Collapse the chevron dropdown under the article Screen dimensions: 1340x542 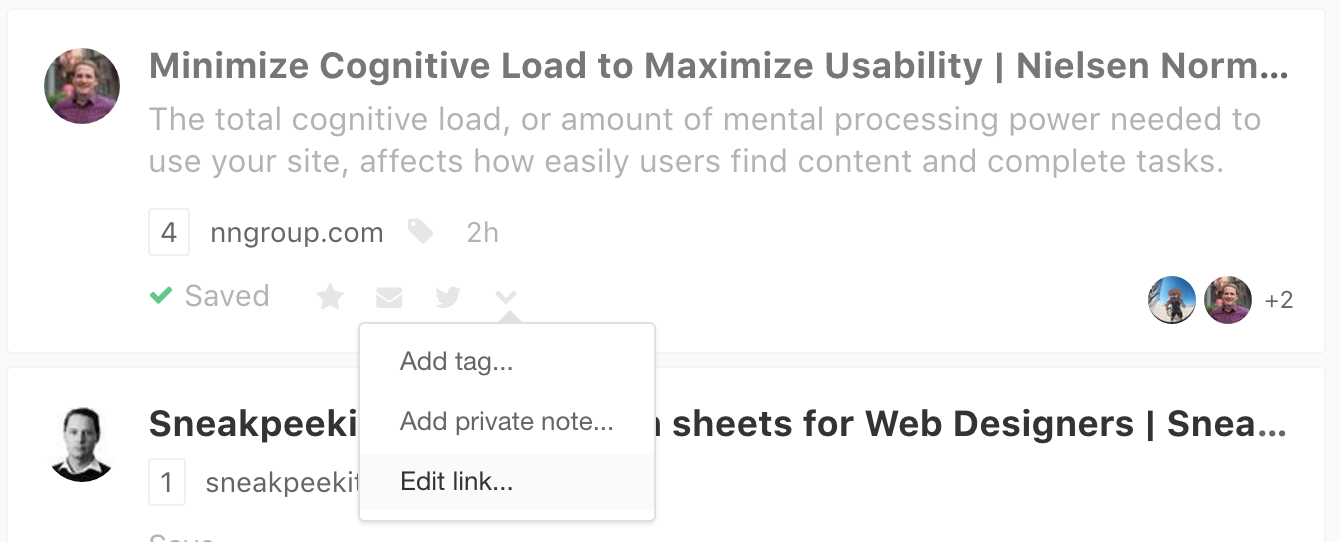(x=507, y=297)
